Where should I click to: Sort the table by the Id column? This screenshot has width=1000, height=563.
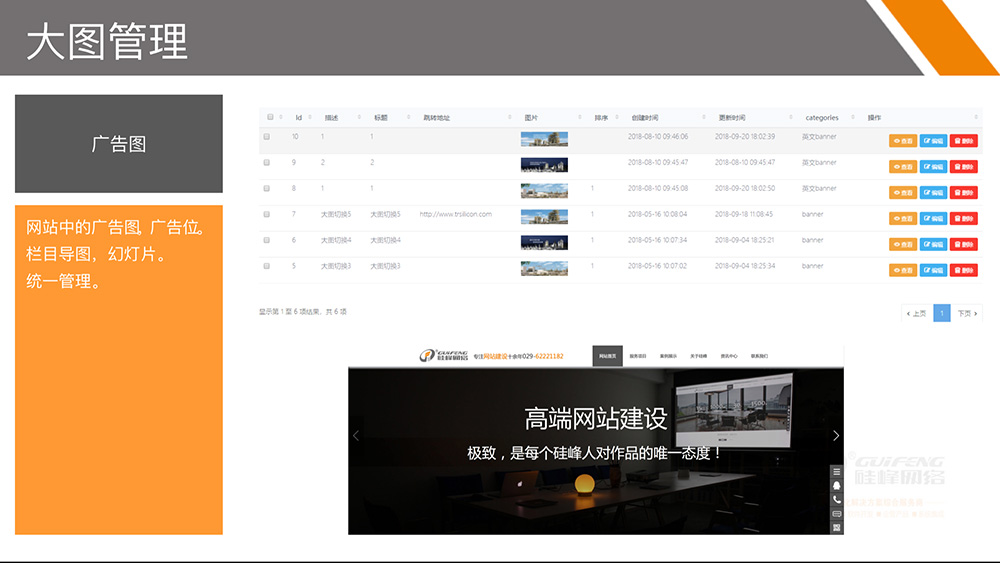coord(299,117)
